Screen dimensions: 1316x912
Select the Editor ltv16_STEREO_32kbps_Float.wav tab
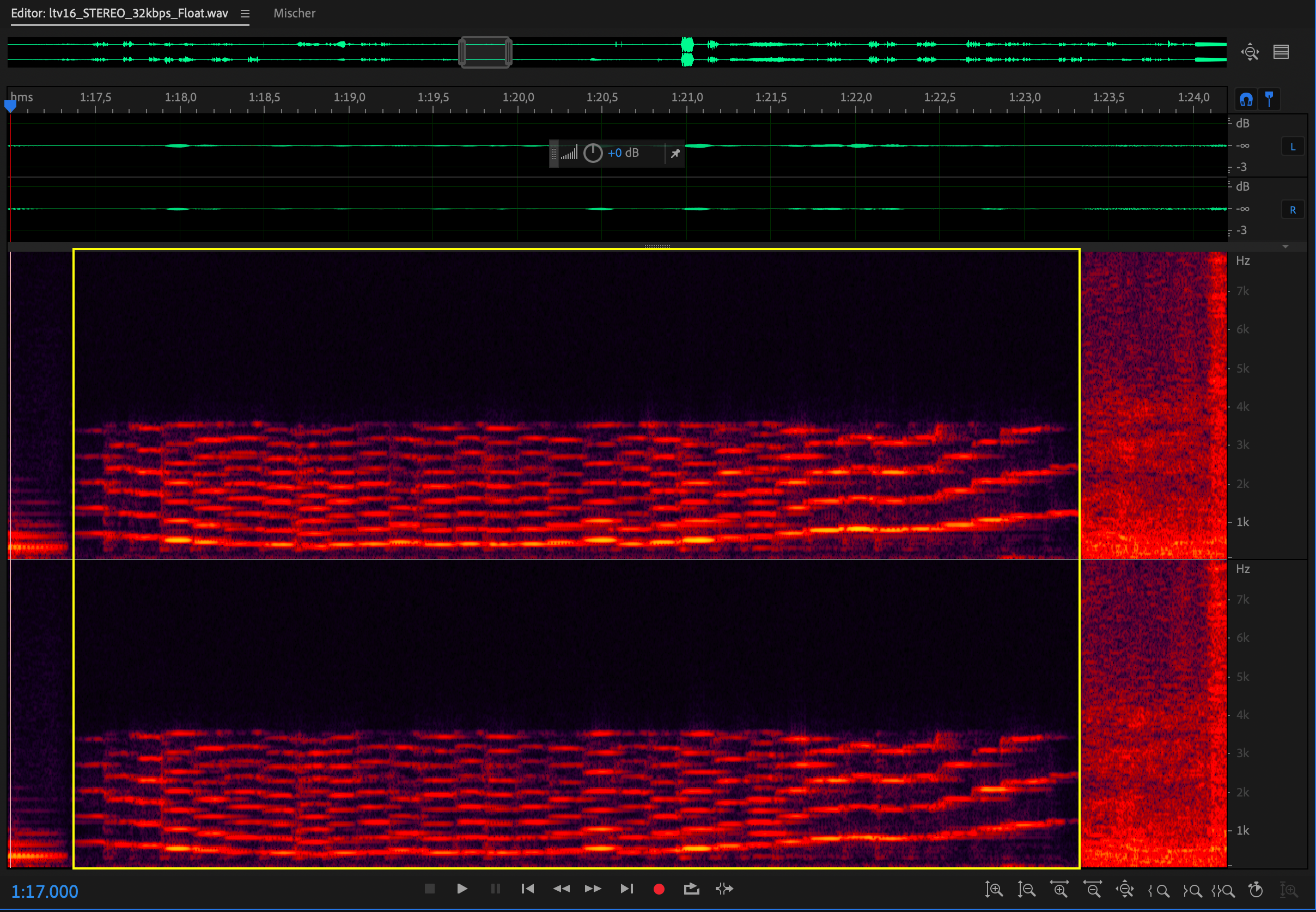click(119, 13)
